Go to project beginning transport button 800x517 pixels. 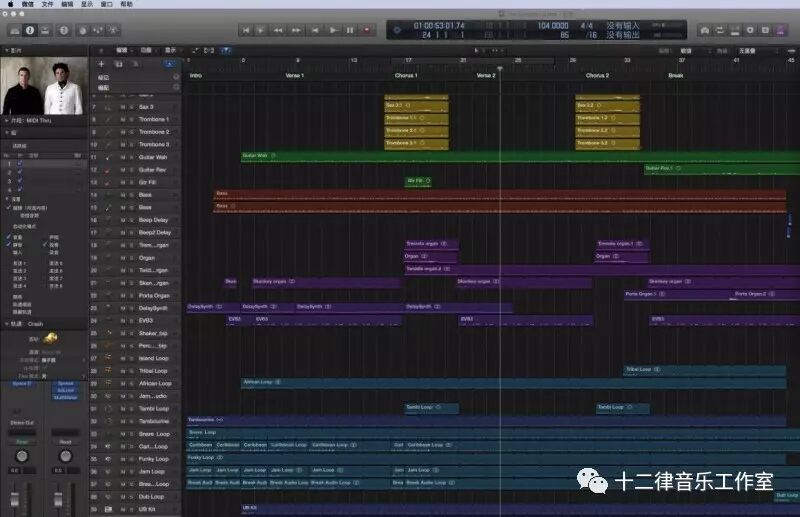click(x=246, y=31)
